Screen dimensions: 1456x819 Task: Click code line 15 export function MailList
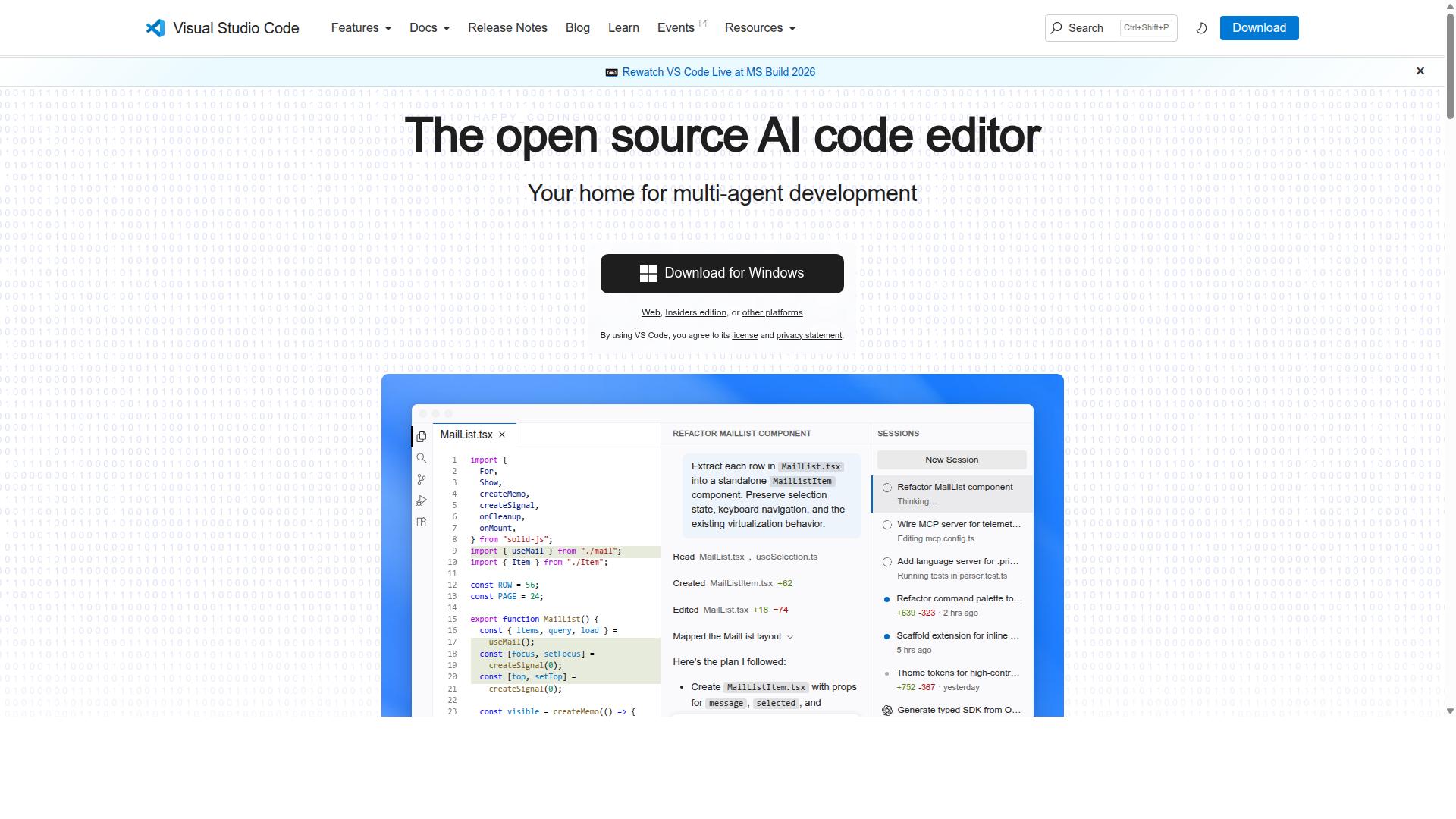coord(534,620)
